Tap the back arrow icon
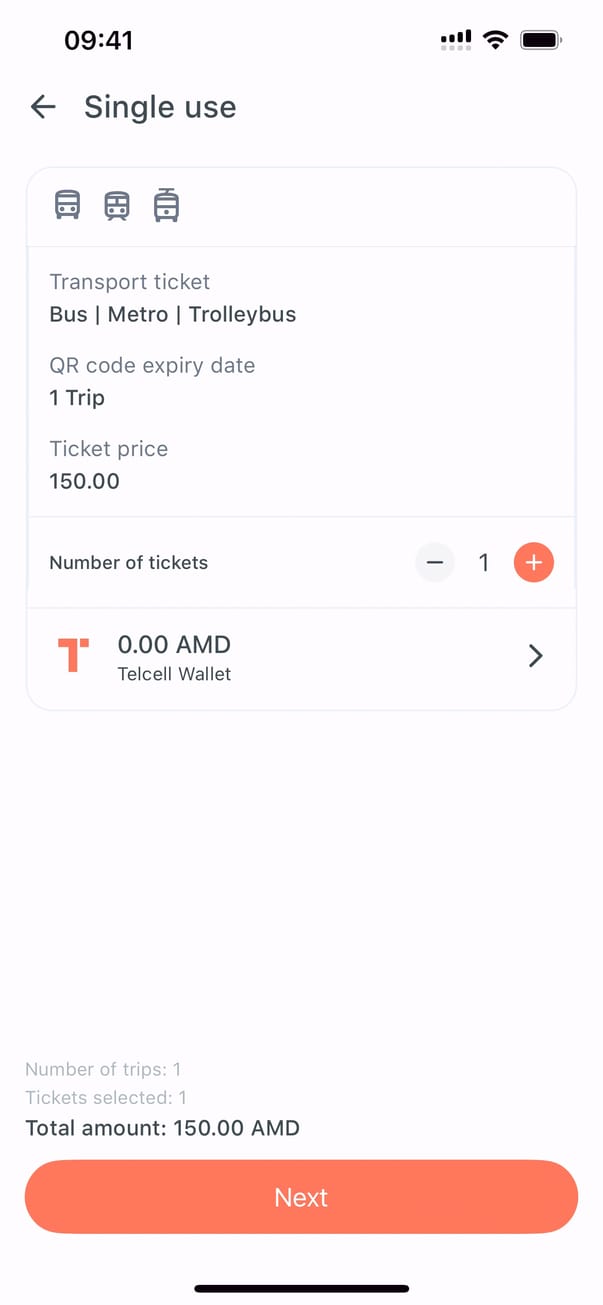The image size is (603, 1305). pos(43,107)
